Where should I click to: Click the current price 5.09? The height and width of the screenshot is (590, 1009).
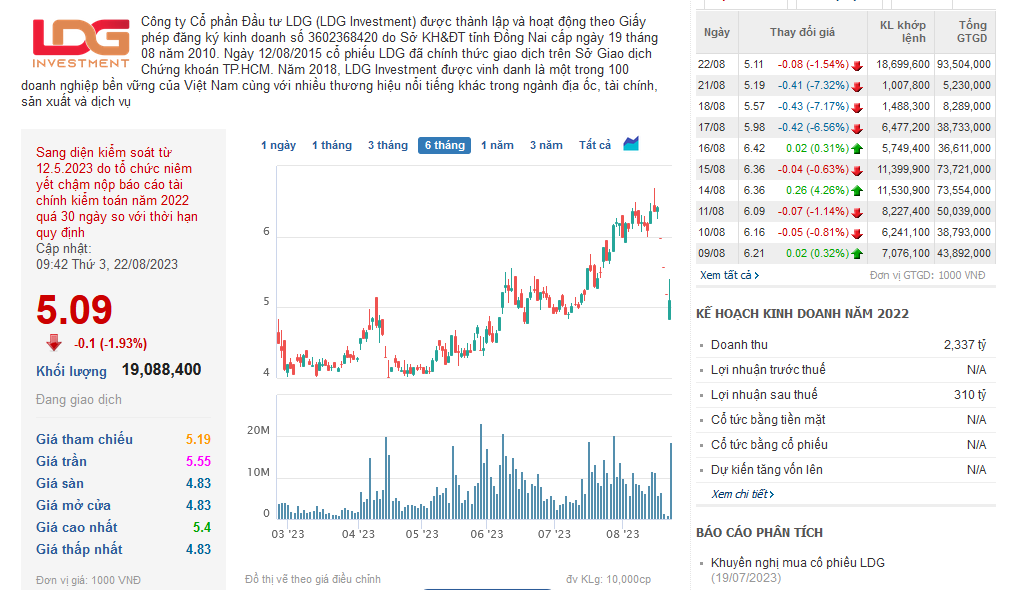74,309
